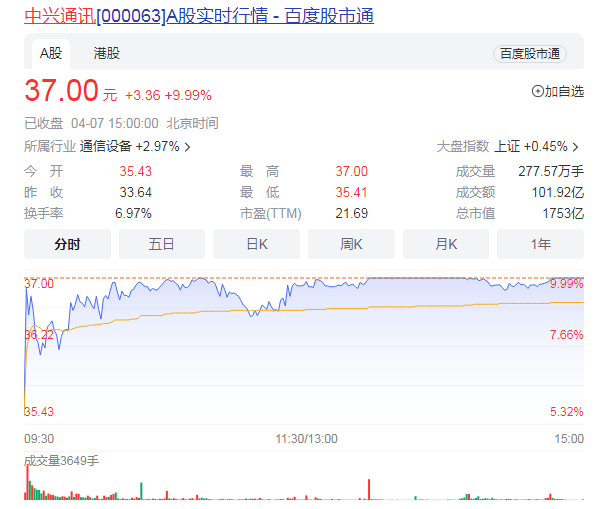603x509 pixels.
Task: Click the plus icon beside 加自选
Action: coord(537,91)
